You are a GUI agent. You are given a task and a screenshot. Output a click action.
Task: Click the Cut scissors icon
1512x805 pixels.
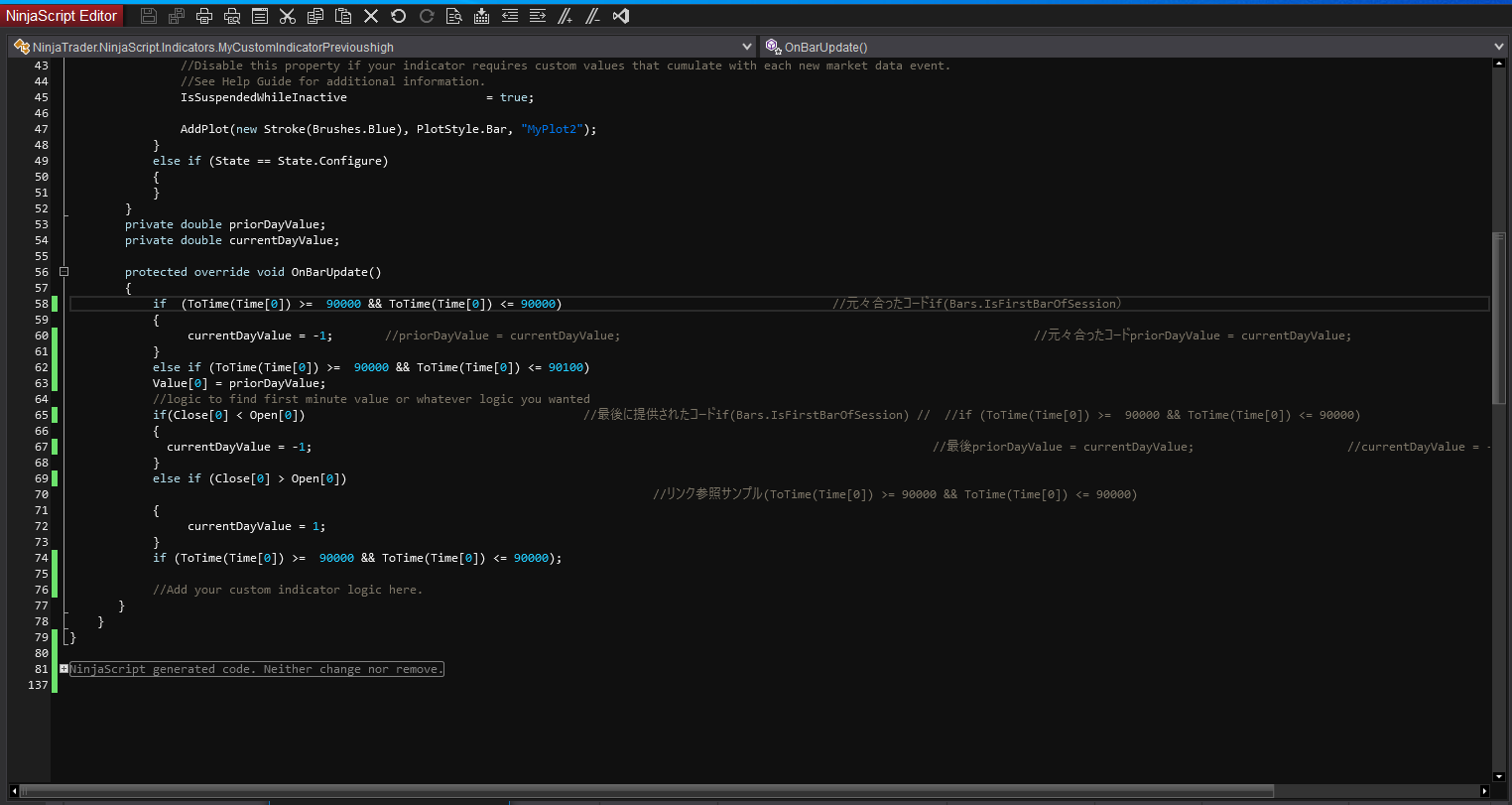pos(288,16)
